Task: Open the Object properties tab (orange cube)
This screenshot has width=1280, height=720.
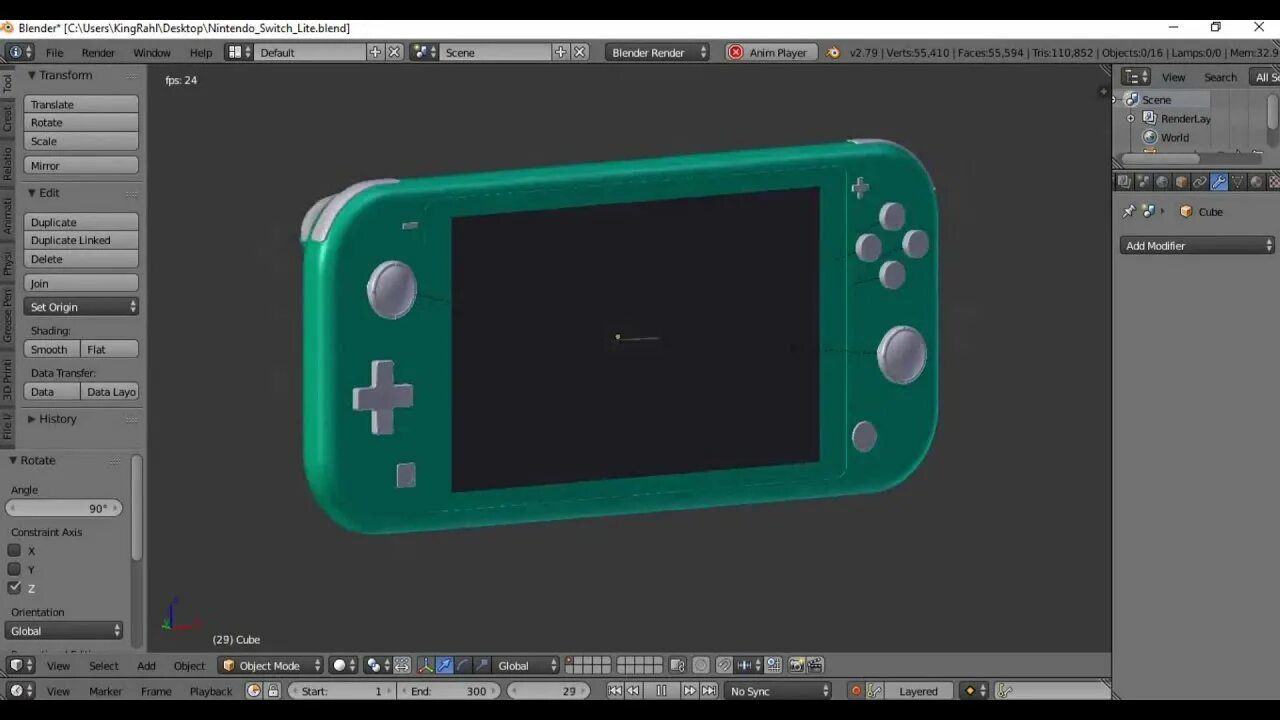Action: pos(1181,182)
